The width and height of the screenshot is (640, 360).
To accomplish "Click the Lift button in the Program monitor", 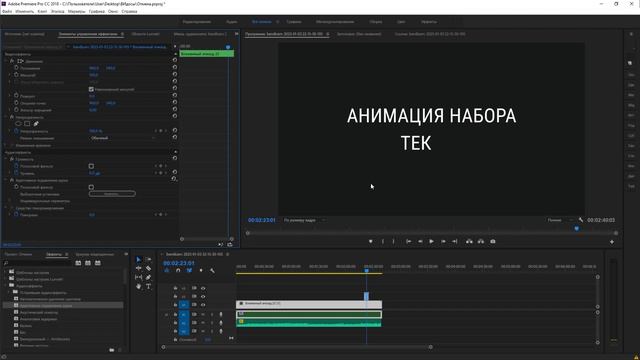I will click(469, 242).
